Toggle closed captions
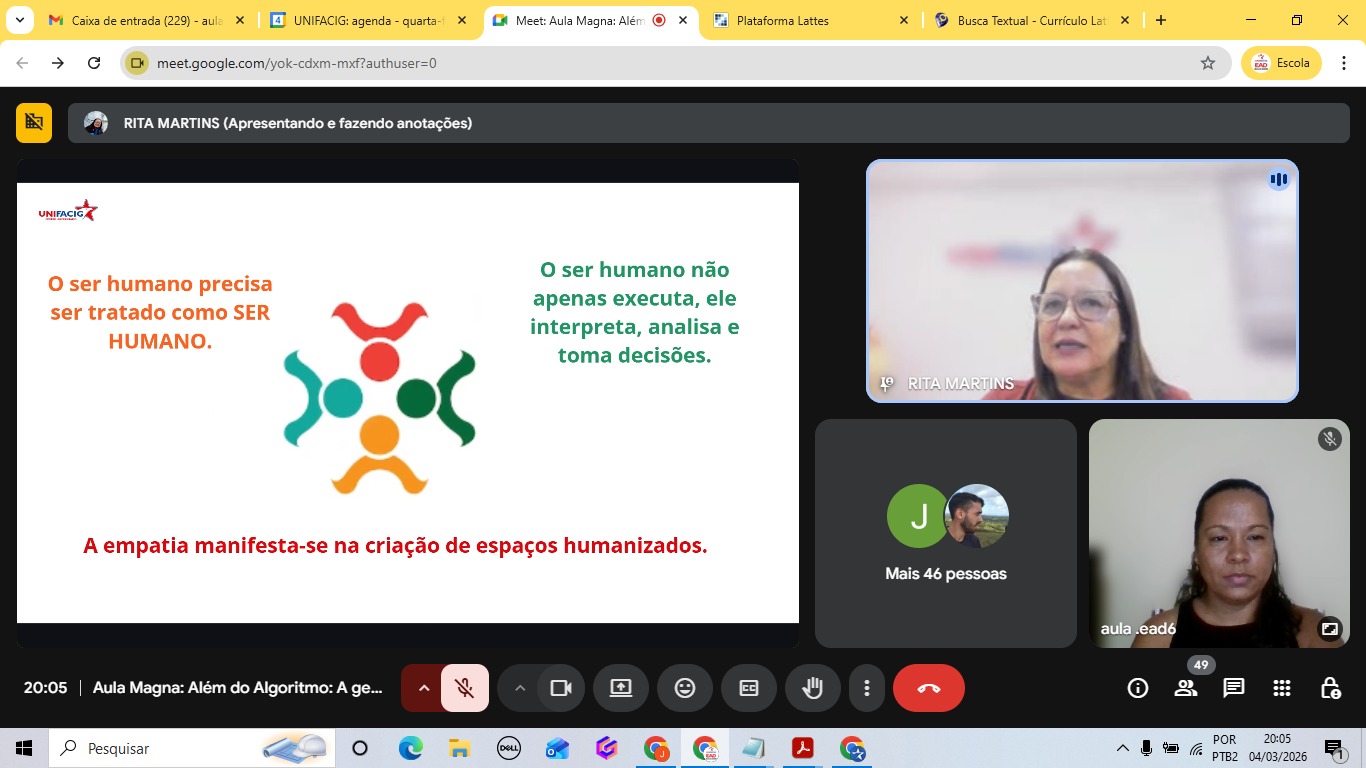Viewport: 1366px width, 768px height. click(748, 688)
